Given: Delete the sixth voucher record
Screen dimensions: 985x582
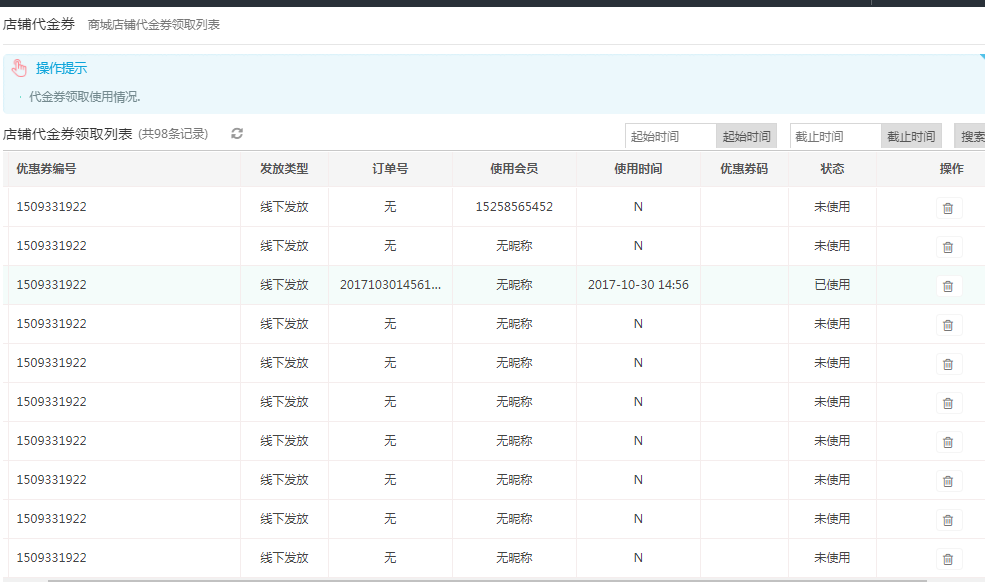Looking at the screenshot, I should click(x=948, y=403).
